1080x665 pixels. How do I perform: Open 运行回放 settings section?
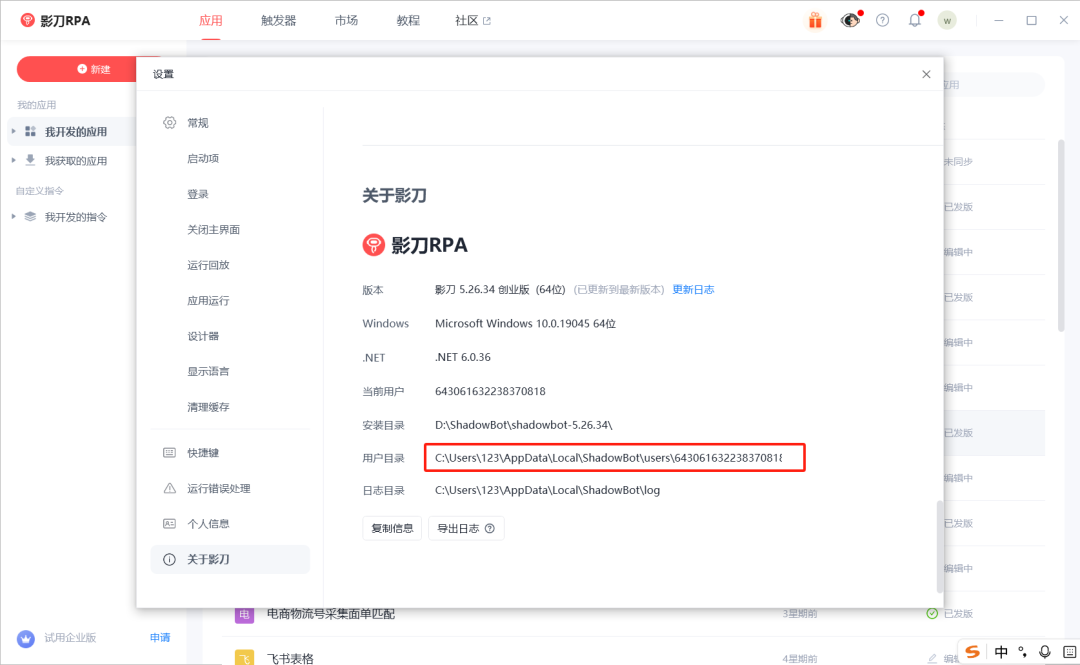[x=208, y=265]
